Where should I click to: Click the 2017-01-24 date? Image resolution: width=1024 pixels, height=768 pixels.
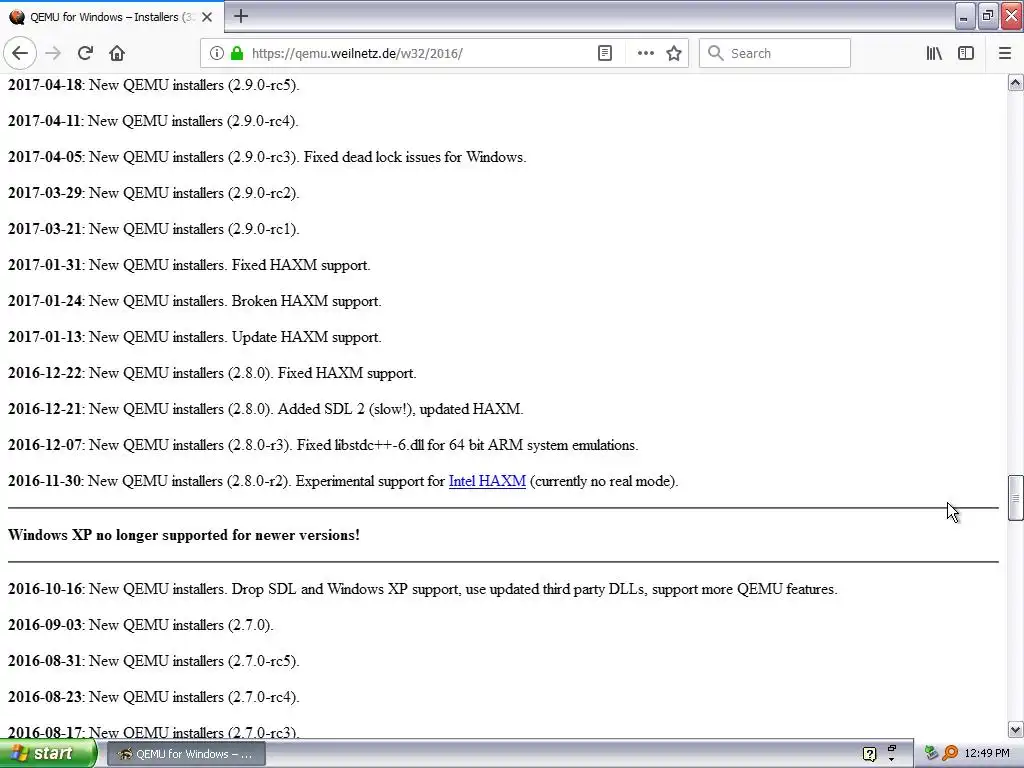pos(44,301)
